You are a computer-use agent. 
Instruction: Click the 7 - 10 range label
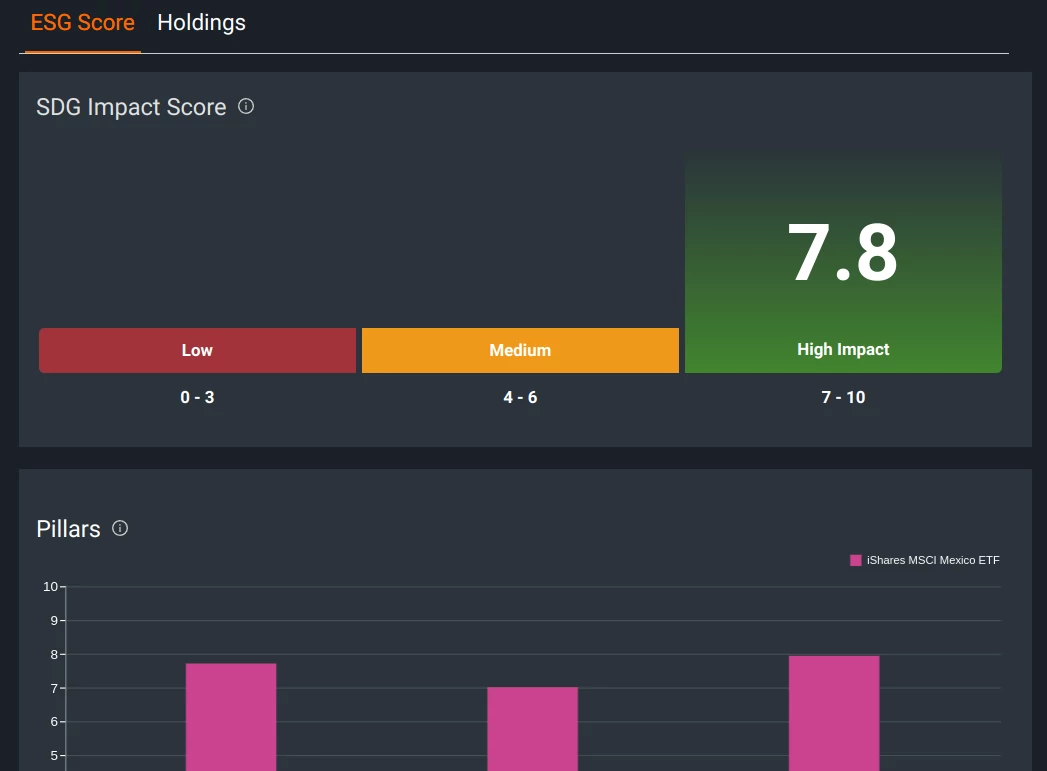[x=843, y=397]
